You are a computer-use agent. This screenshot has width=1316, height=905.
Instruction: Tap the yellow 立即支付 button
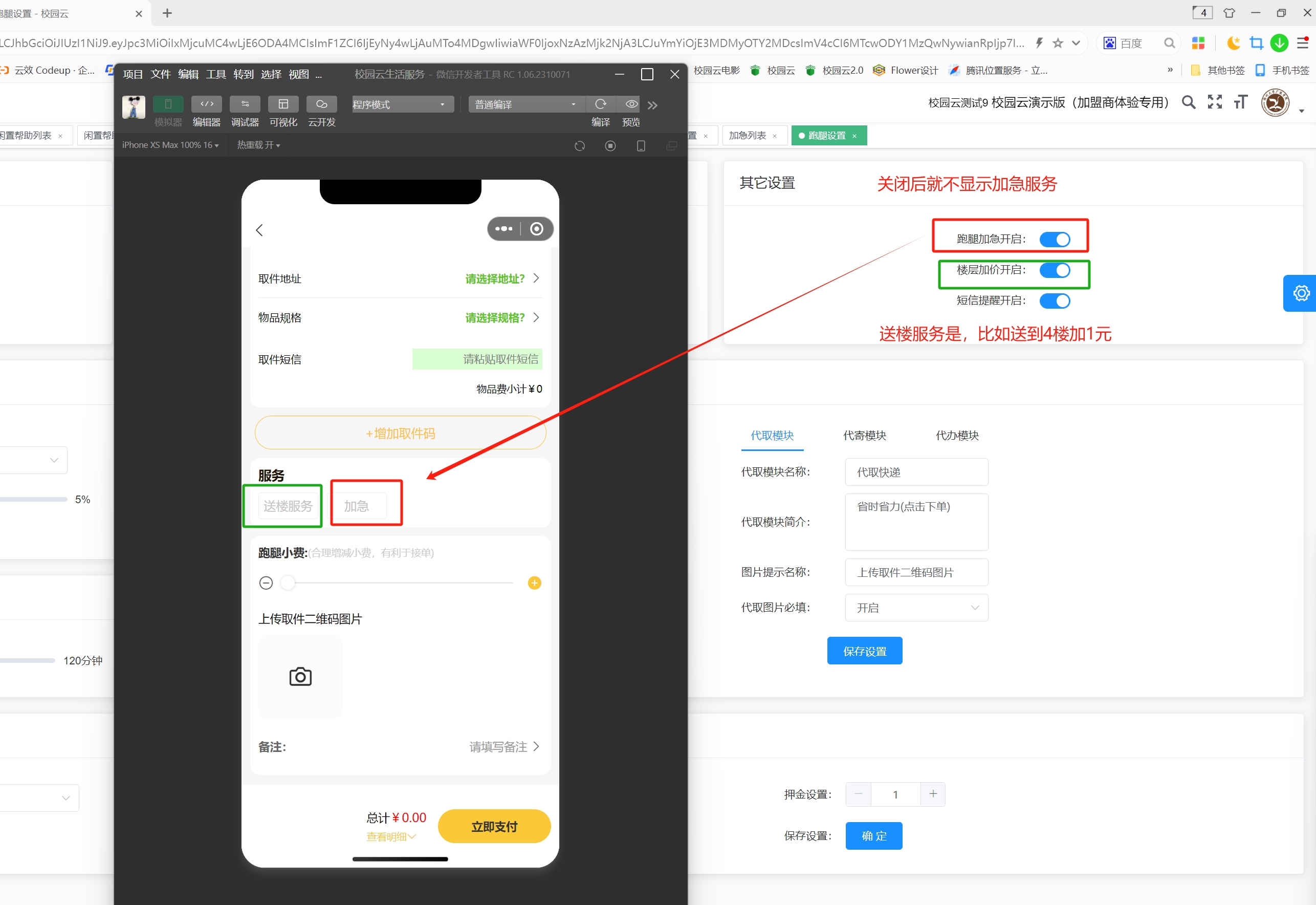pyautogui.click(x=494, y=826)
